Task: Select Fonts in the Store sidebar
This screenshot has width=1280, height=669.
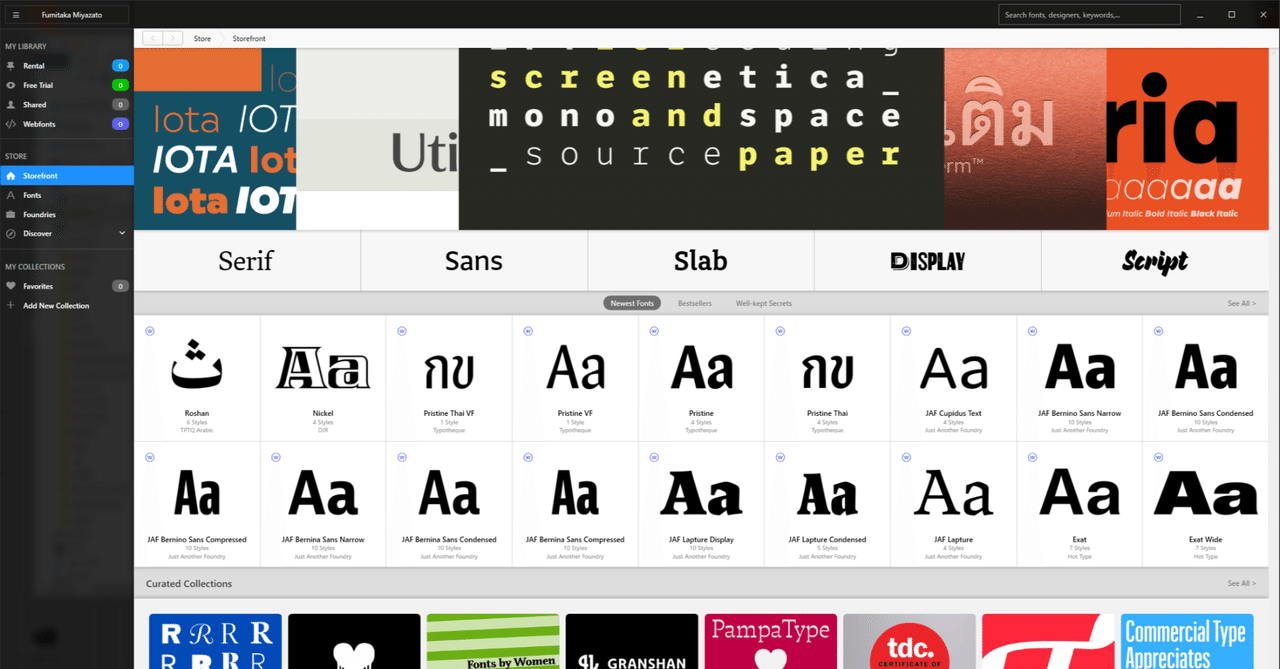Action: (x=38, y=195)
